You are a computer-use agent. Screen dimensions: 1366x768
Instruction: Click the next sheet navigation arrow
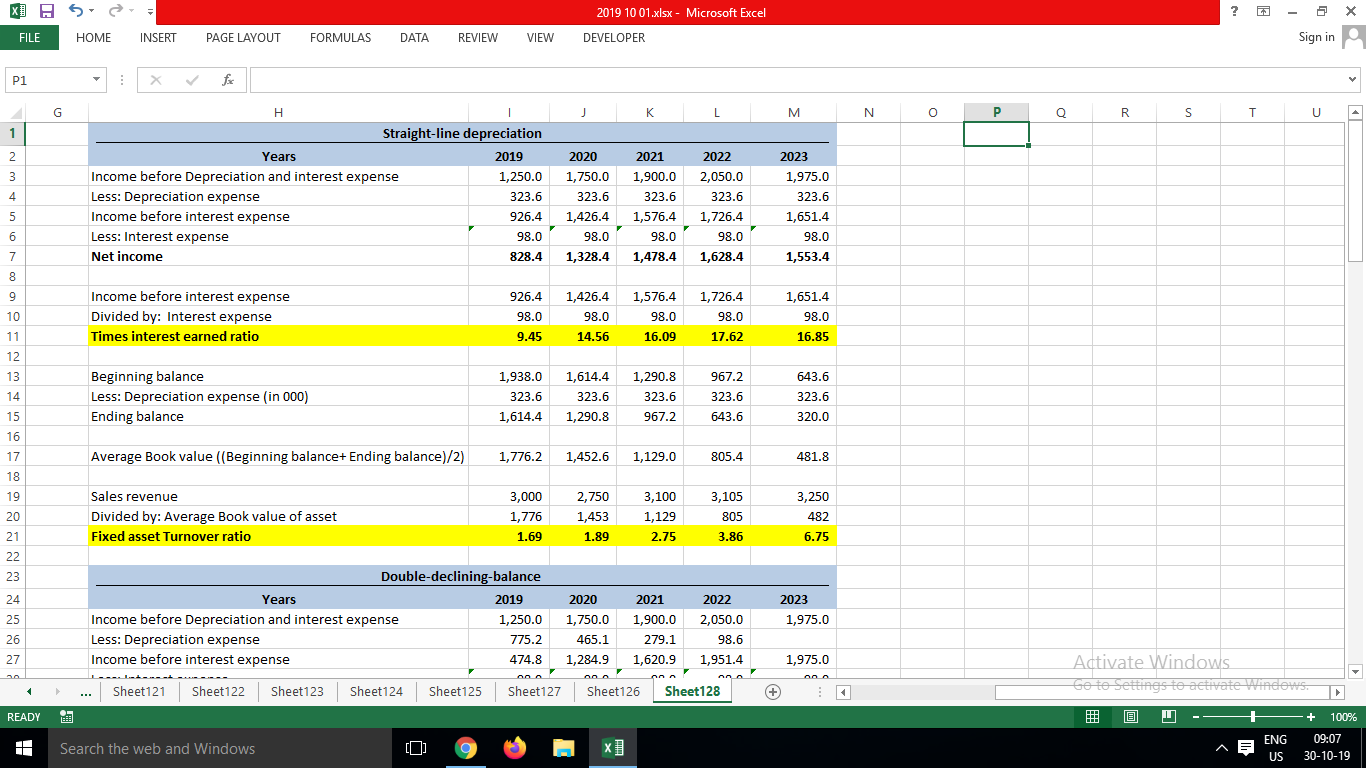[x=58, y=691]
